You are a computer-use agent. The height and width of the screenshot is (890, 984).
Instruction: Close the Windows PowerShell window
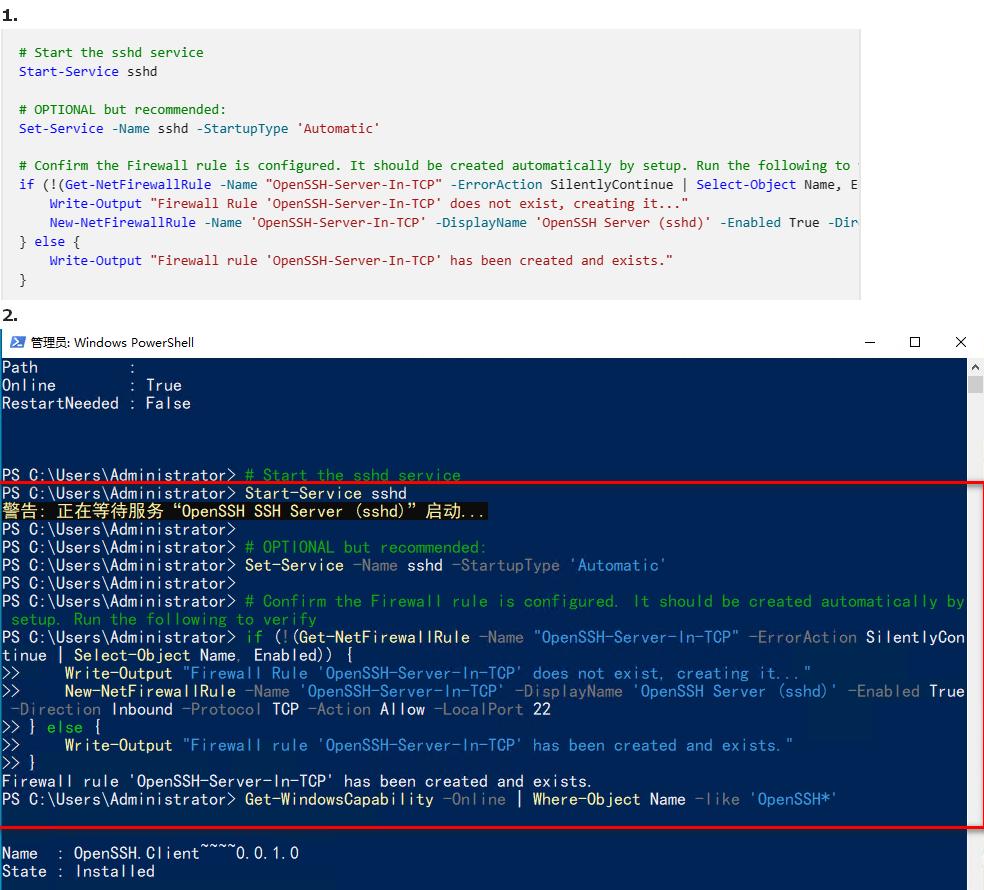tap(960, 342)
